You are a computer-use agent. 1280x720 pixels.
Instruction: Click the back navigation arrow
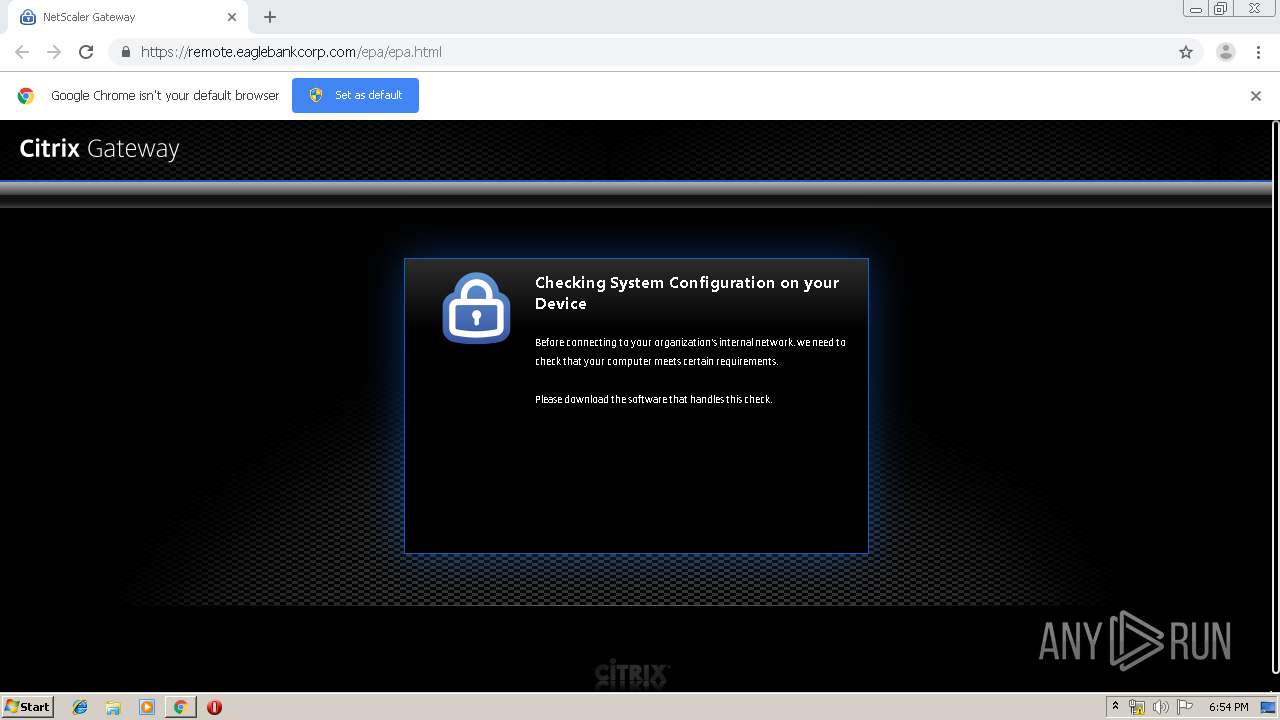22,52
